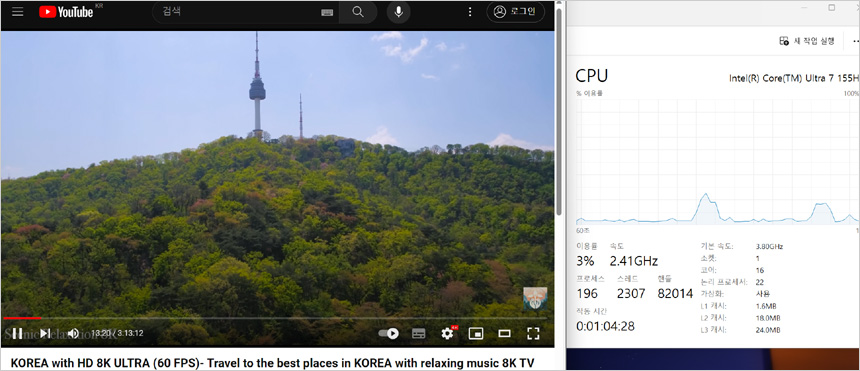Click the Intel(R) Core(TM) Ultra 7 155H label
Image resolution: width=860 pixels, height=371 pixels.
794,78
